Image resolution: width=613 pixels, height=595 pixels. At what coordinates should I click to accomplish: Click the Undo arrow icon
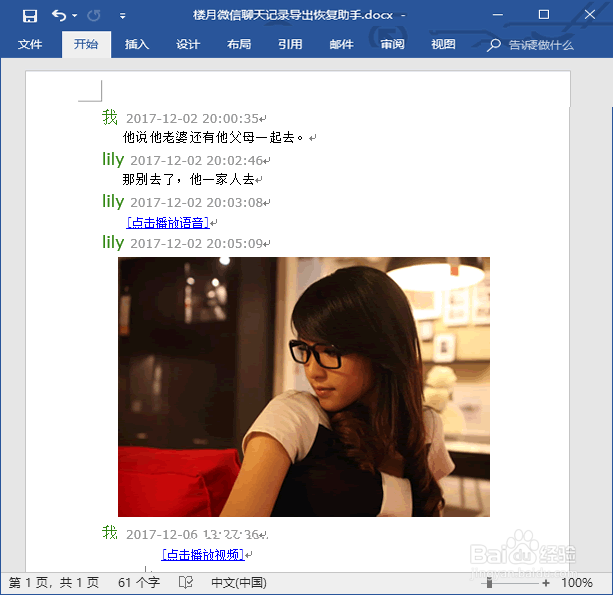[59, 15]
